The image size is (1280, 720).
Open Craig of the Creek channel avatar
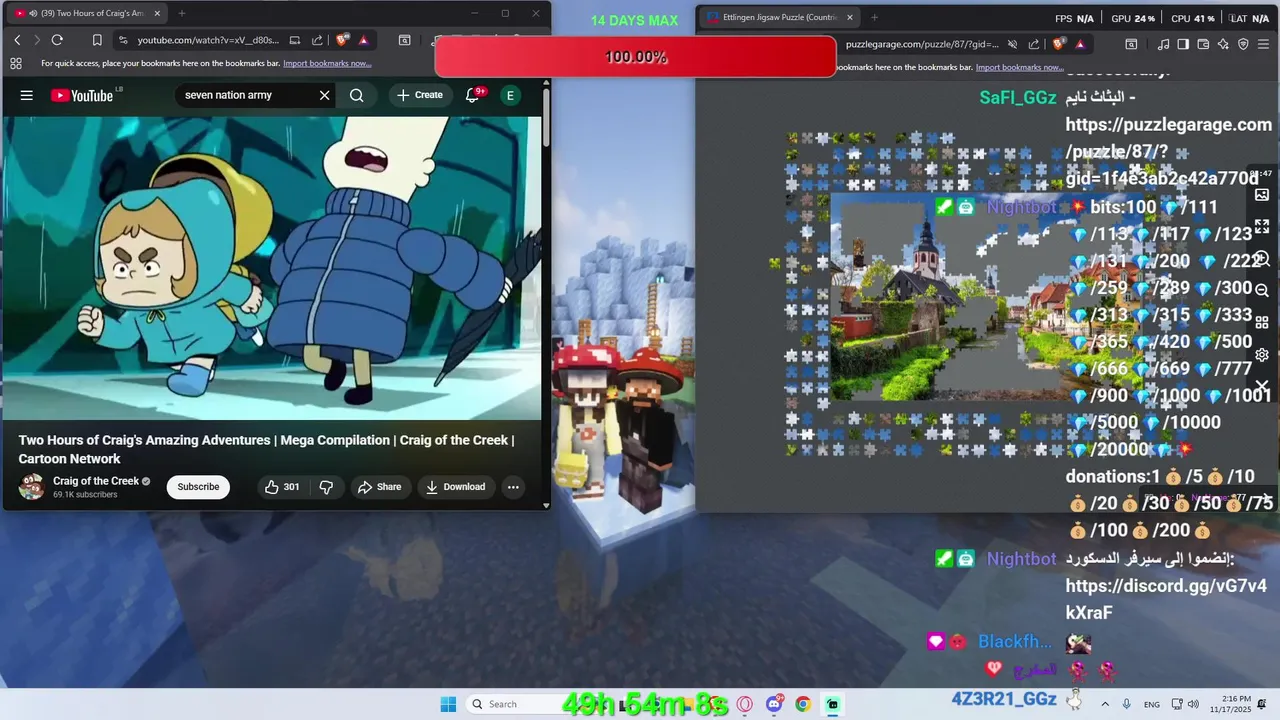[x=32, y=487]
